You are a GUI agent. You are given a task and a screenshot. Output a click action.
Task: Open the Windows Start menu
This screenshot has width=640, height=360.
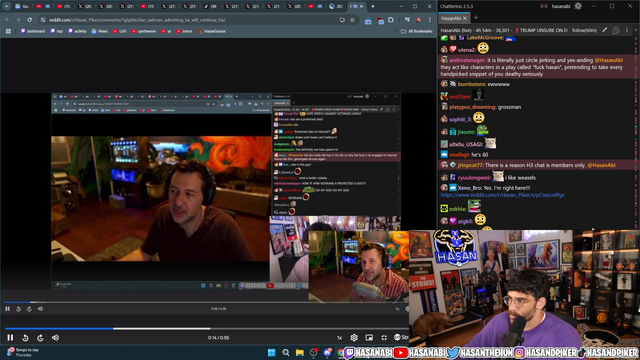(271, 353)
